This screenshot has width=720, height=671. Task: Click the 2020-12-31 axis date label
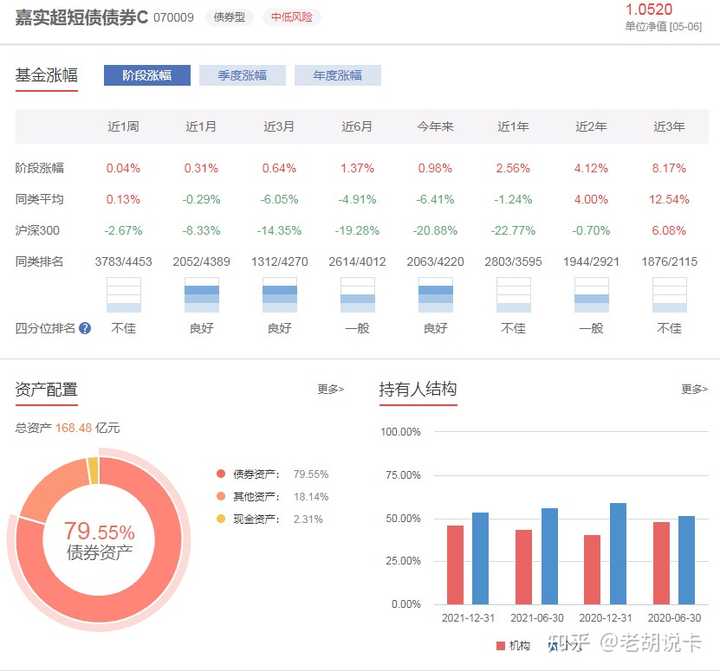605,618
